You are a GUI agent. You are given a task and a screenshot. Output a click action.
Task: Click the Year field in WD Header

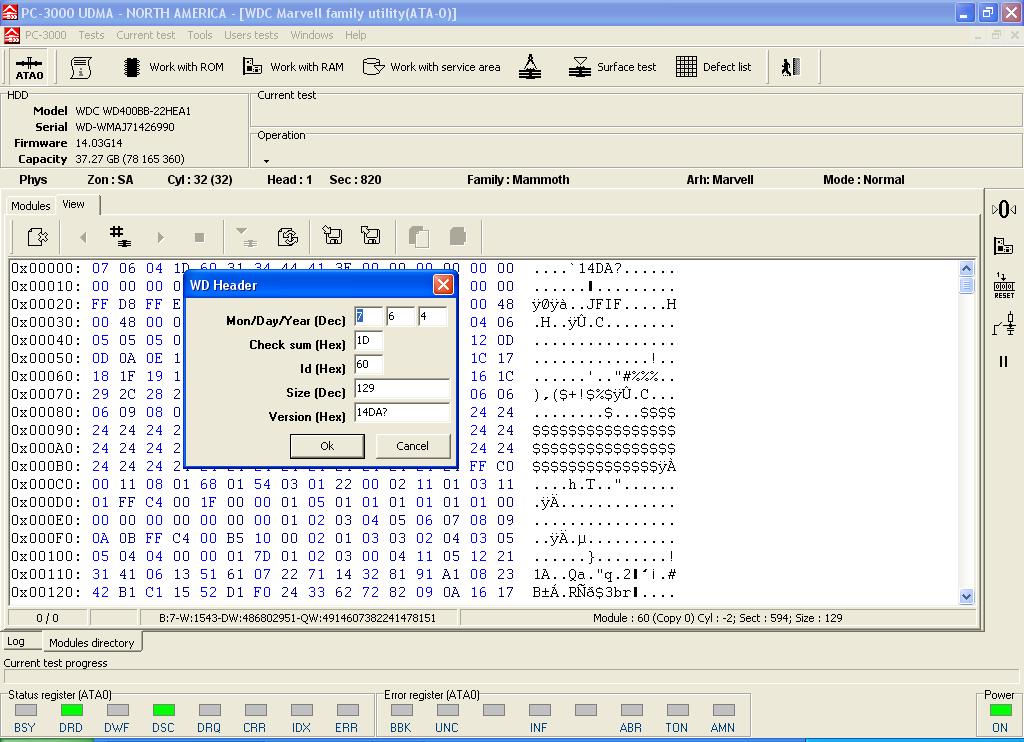433,316
